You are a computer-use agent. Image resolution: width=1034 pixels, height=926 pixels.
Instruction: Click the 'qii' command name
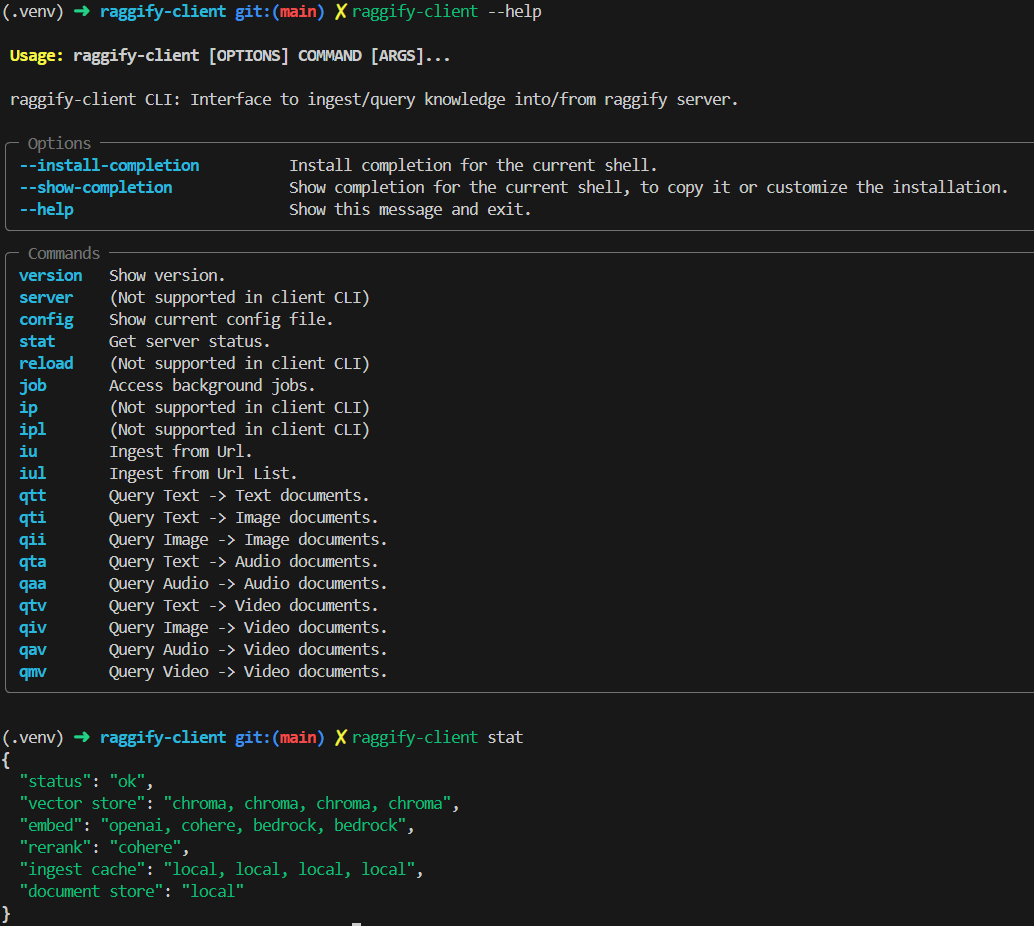(33, 540)
